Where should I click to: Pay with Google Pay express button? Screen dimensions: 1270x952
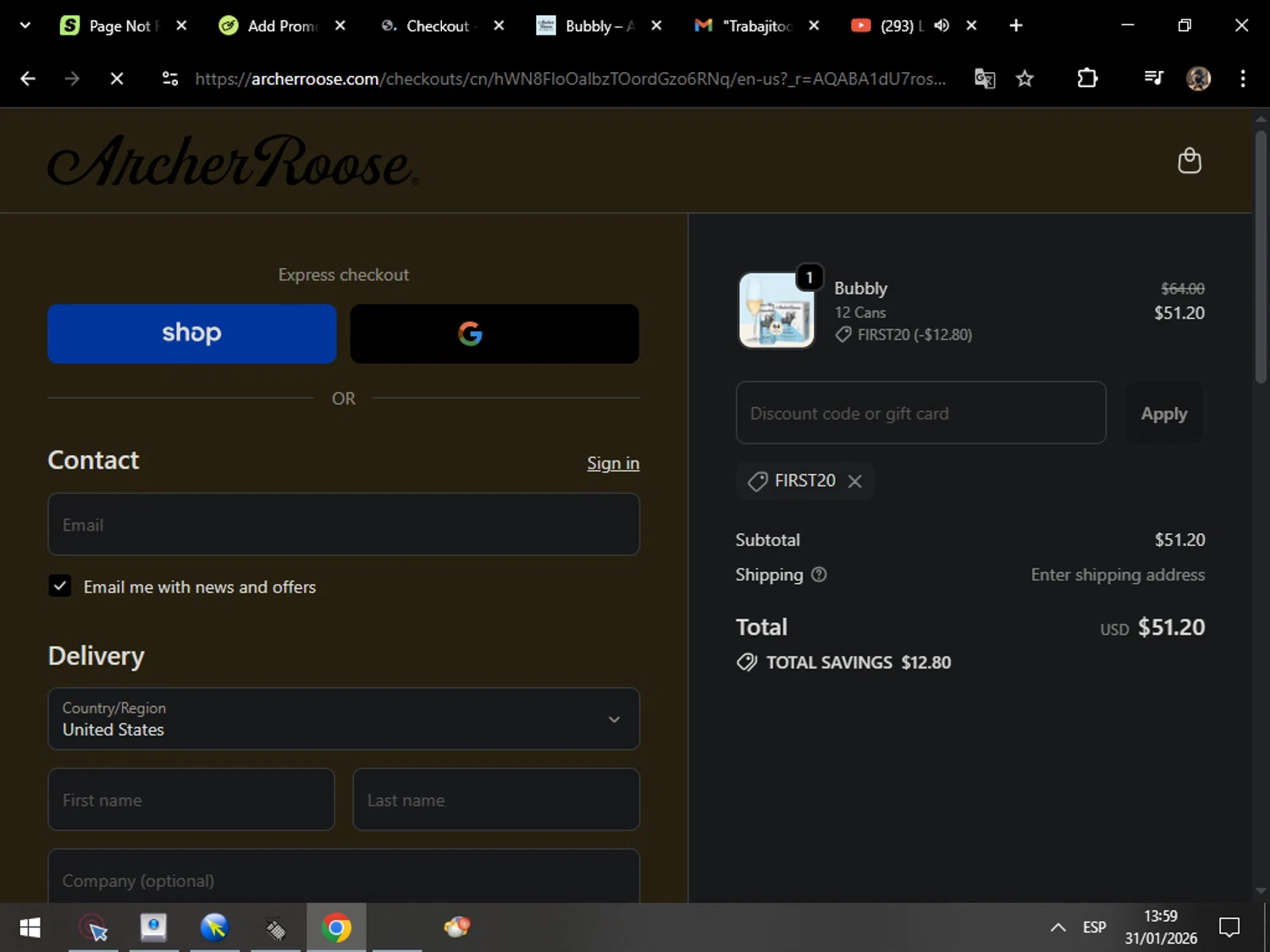pyautogui.click(x=494, y=333)
